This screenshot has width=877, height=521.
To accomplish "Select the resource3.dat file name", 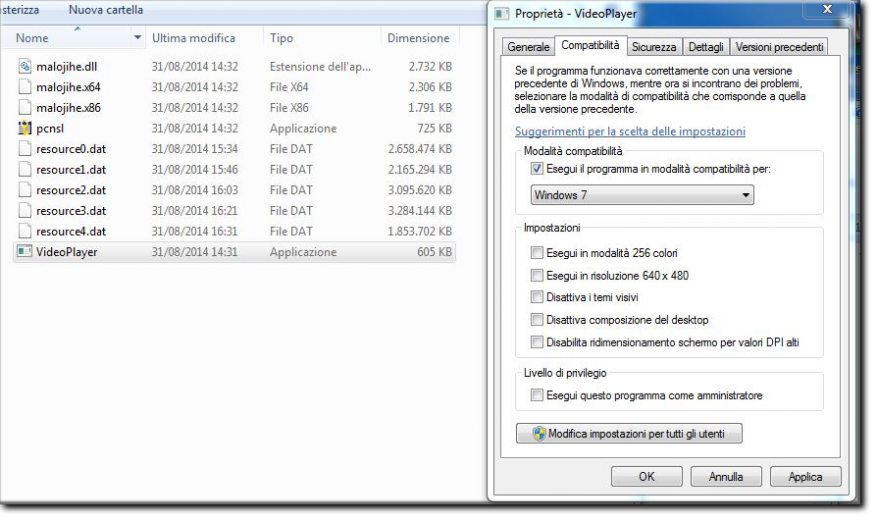I will point(71,212).
